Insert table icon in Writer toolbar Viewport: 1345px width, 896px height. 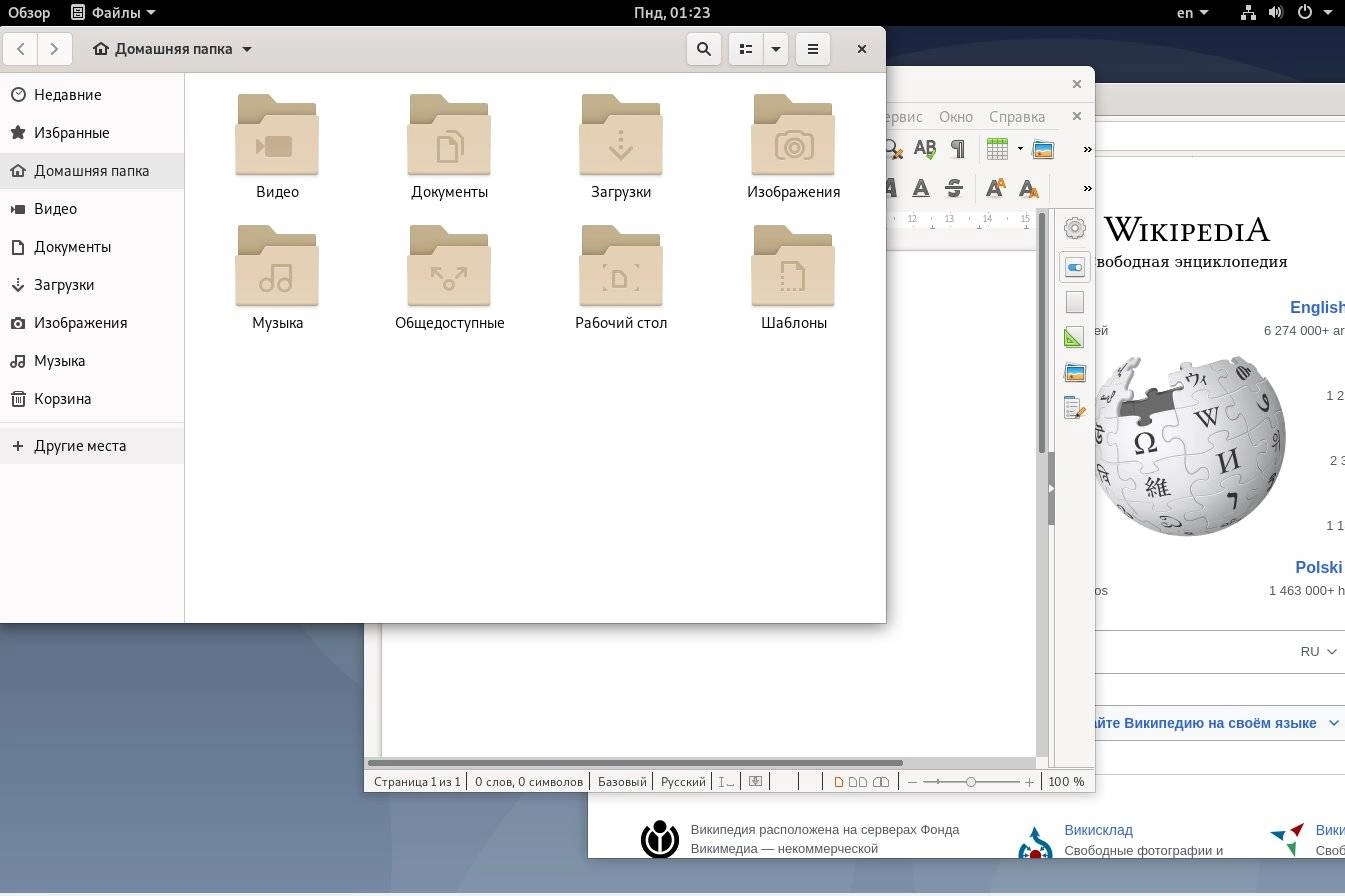tap(997, 149)
